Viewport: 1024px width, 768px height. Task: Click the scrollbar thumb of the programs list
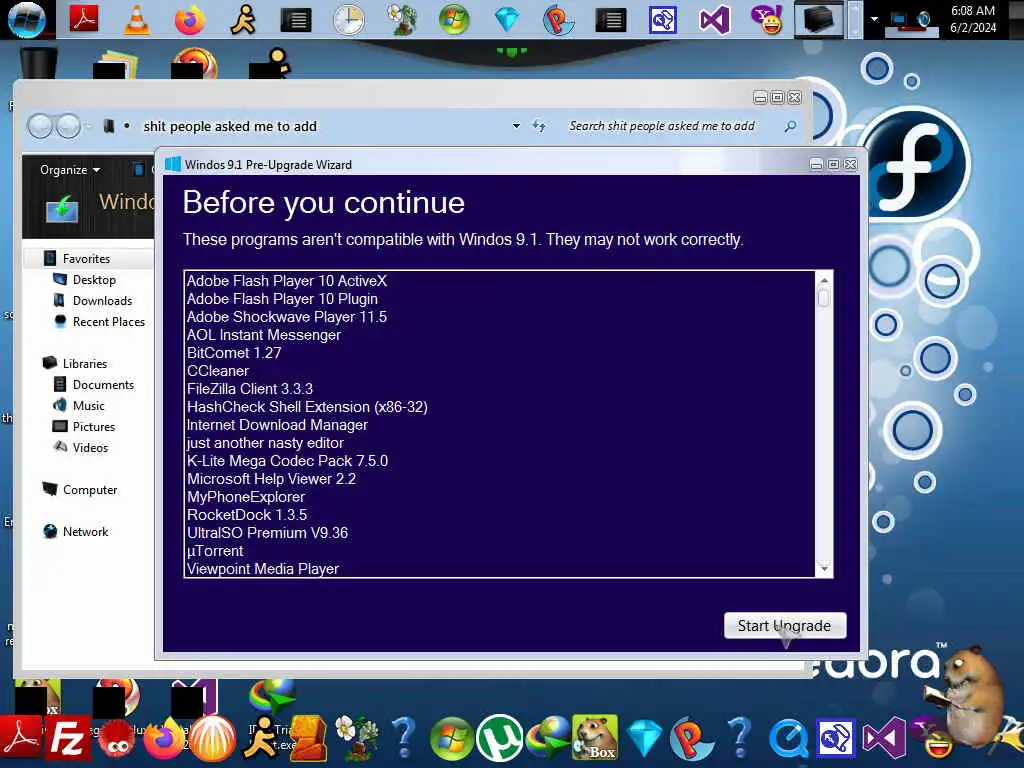click(x=824, y=297)
